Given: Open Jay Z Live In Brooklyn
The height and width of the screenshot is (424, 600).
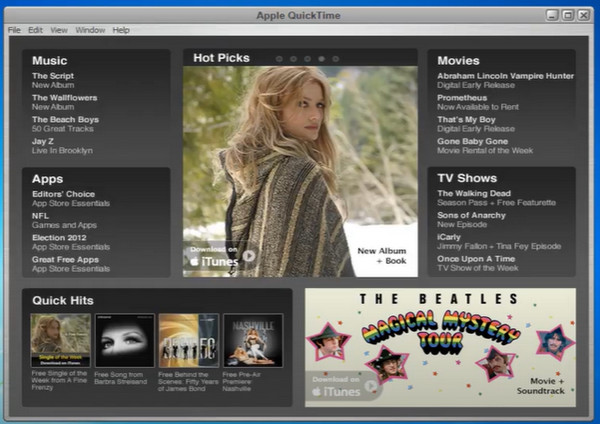Looking at the screenshot, I should (x=62, y=146).
